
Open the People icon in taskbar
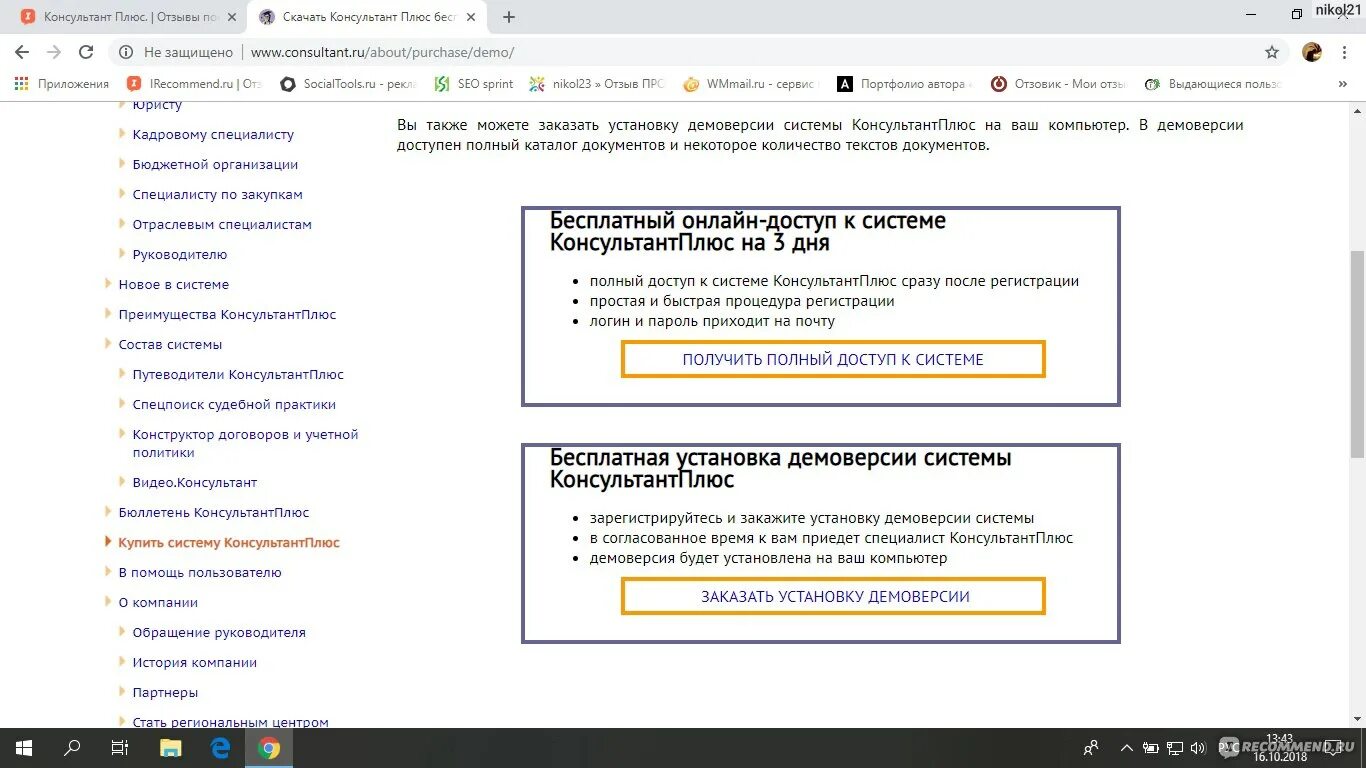click(1091, 748)
